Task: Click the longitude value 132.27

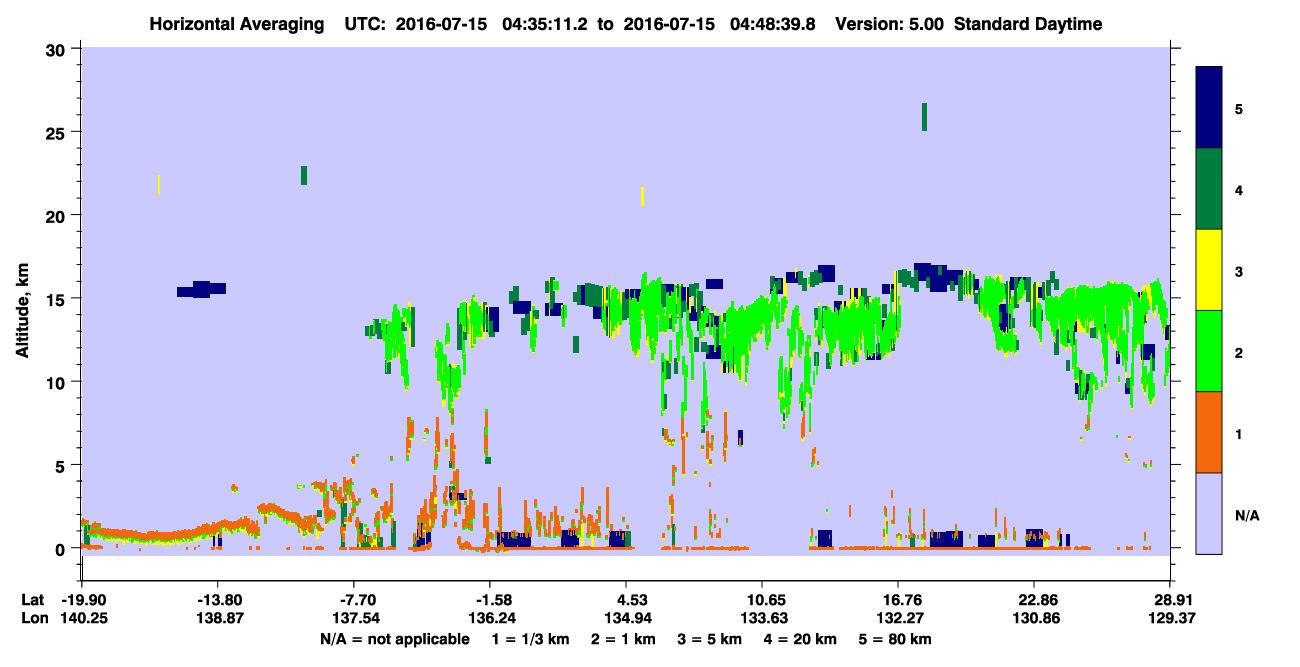Action: coord(898,618)
